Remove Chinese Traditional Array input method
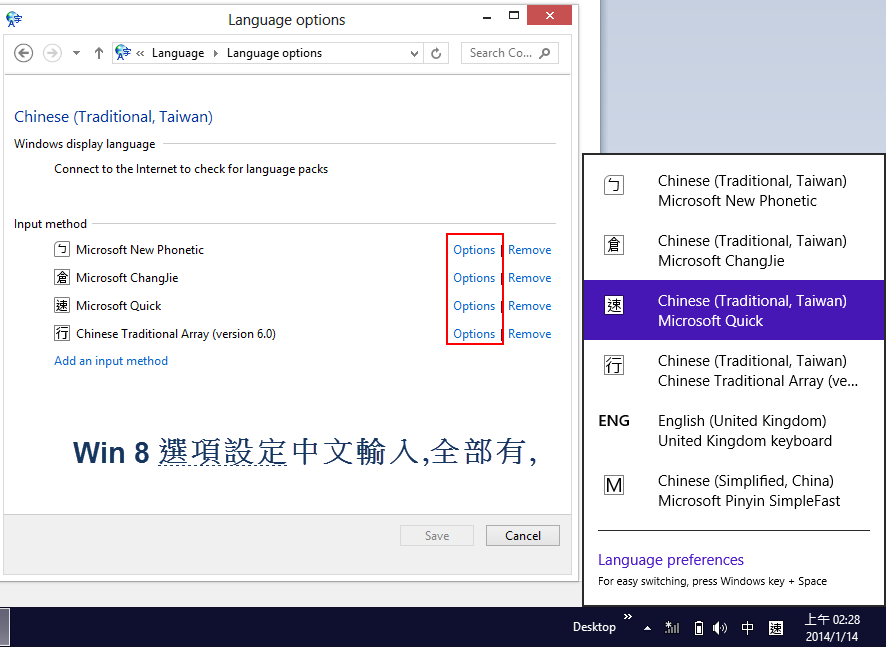Viewport: 886px width, 647px height. 529,334
